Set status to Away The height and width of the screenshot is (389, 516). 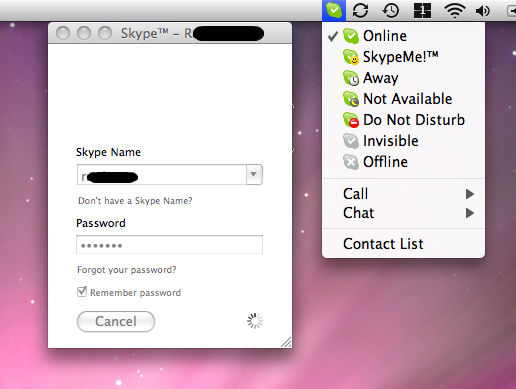(x=403, y=78)
